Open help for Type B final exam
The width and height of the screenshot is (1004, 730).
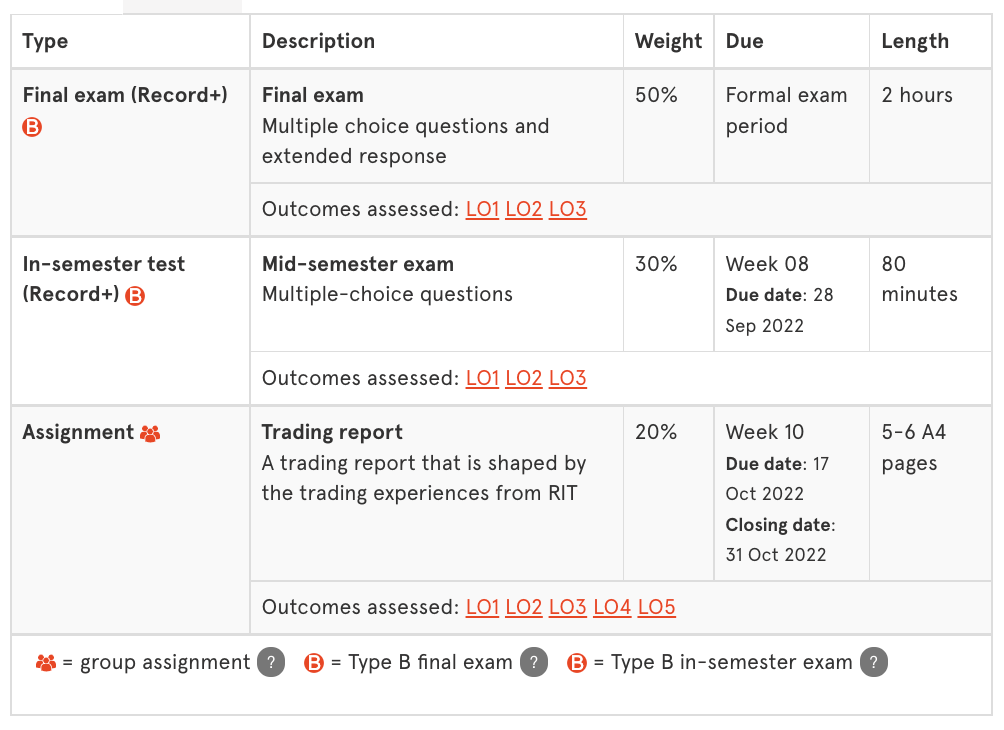[534, 661]
